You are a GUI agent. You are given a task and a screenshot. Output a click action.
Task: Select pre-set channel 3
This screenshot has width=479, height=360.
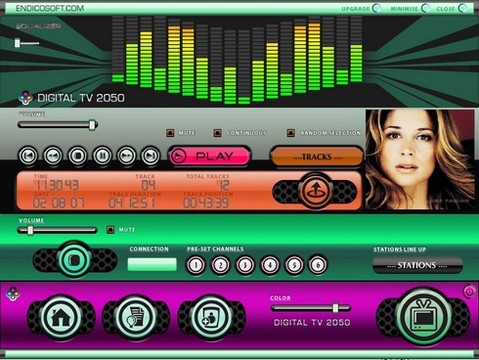245,265
